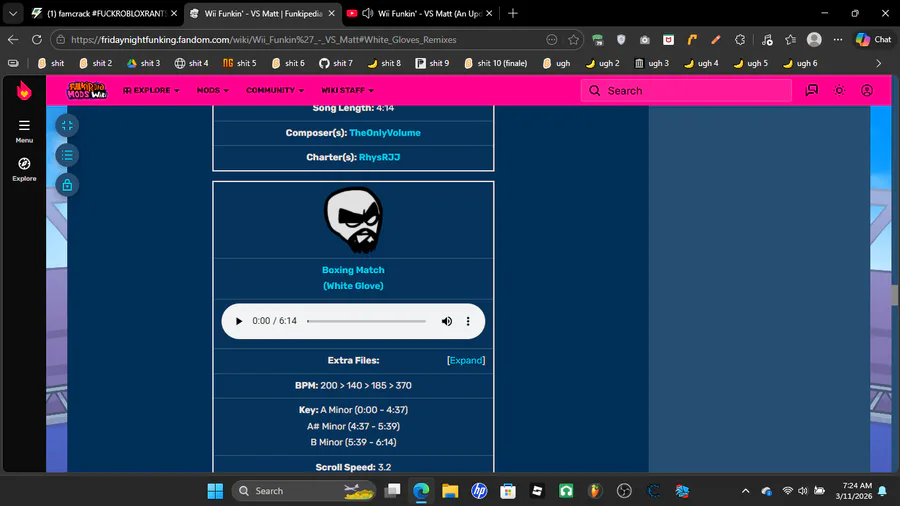Open the 'ugh 3' bookmark
The image size is (900, 506).
(651, 63)
